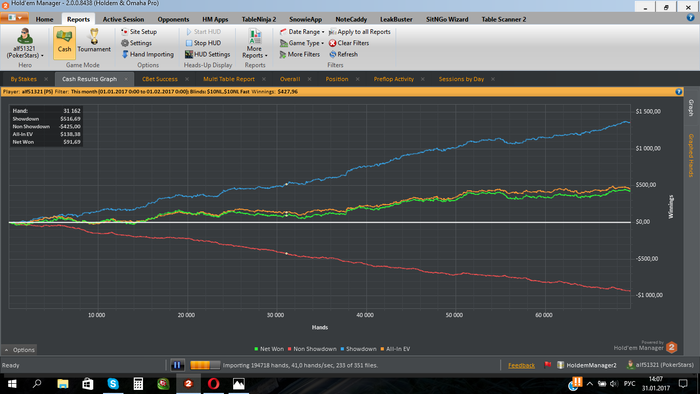
Task: Open Site Setup options
Action: [139, 32]
